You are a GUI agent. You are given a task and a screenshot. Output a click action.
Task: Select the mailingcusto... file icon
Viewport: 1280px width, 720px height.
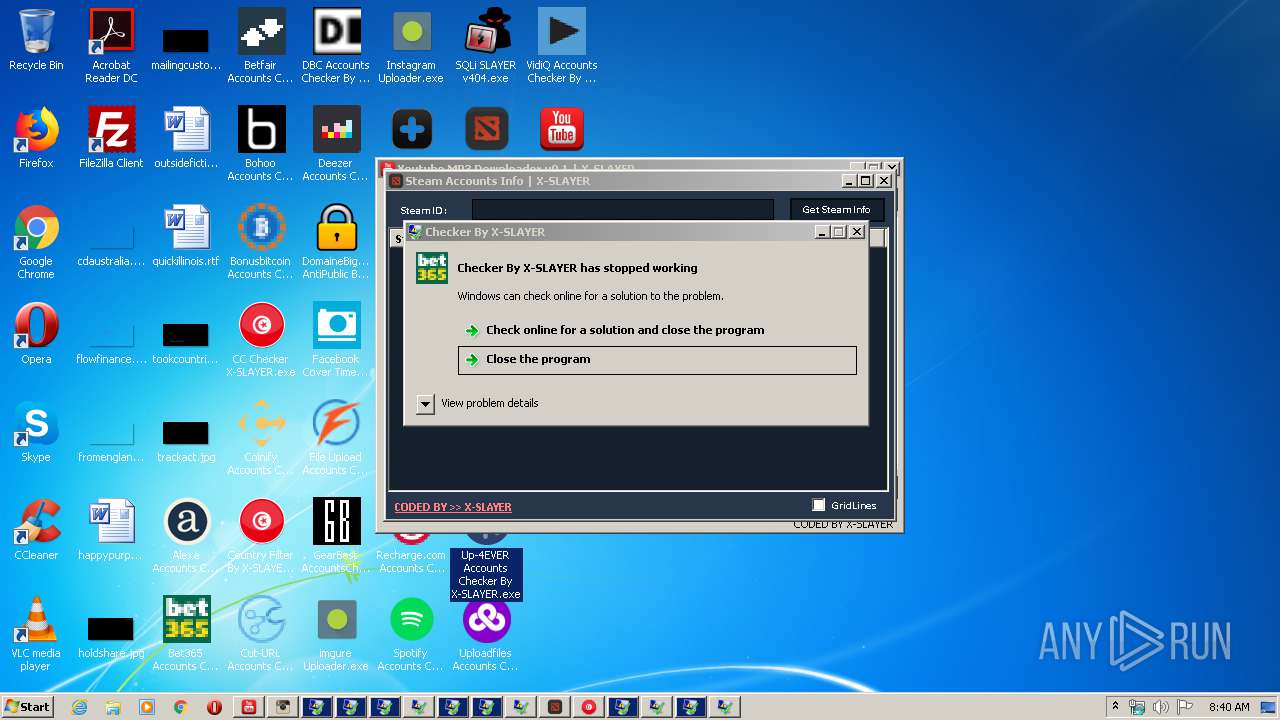[x=186, y=48]
